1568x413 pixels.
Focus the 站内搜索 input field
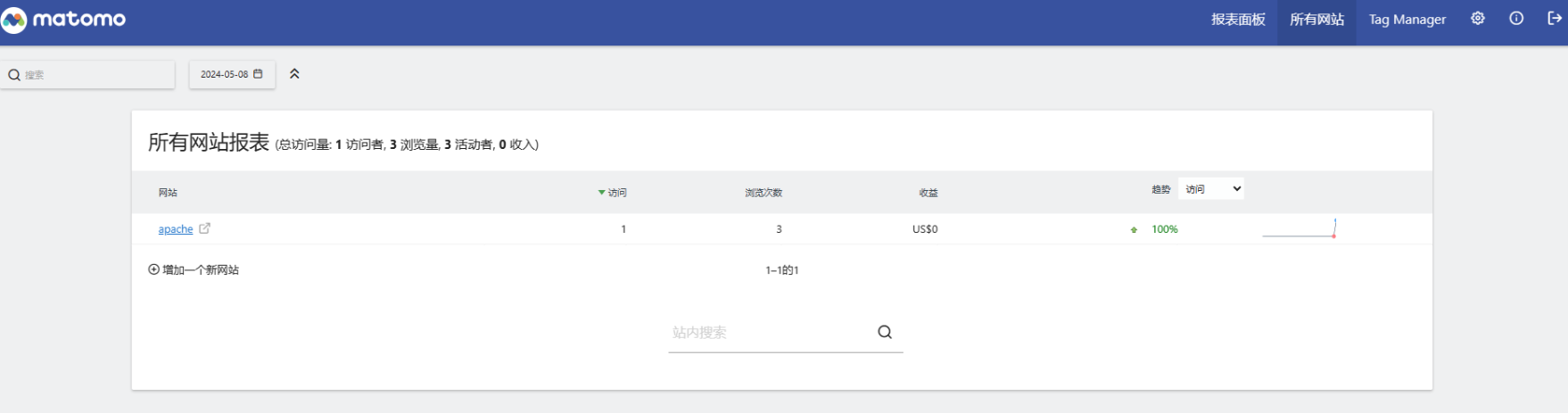click(767, 333)
